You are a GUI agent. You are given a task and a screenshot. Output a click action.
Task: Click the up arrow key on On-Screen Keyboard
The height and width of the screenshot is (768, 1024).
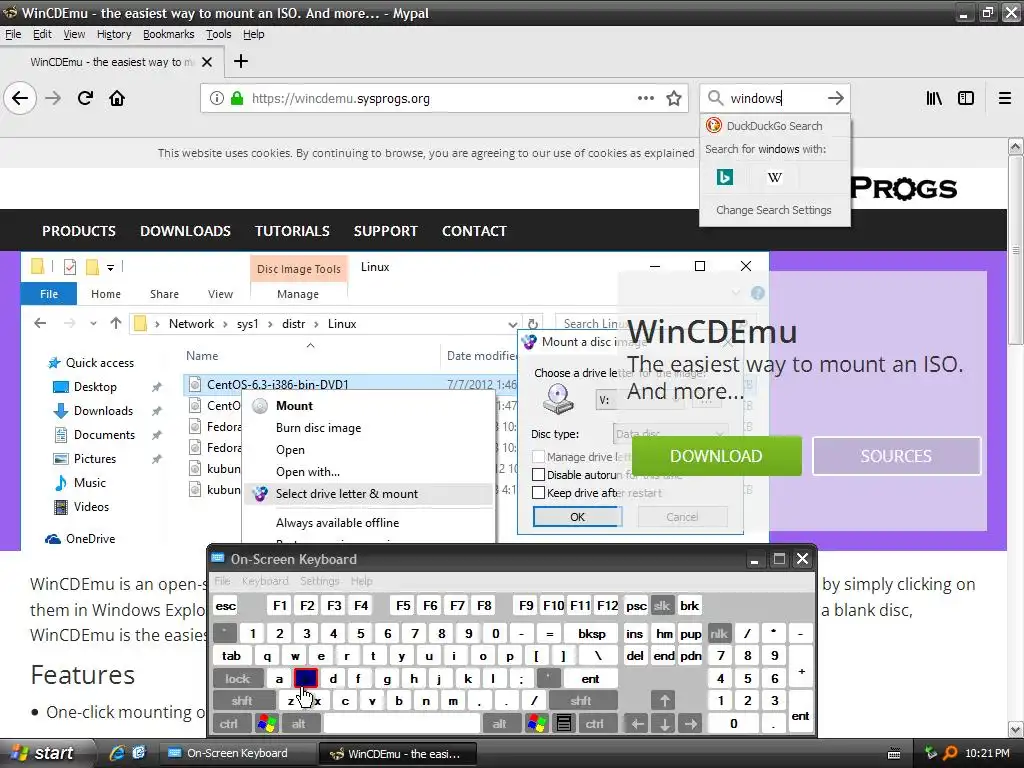(664, 701)
